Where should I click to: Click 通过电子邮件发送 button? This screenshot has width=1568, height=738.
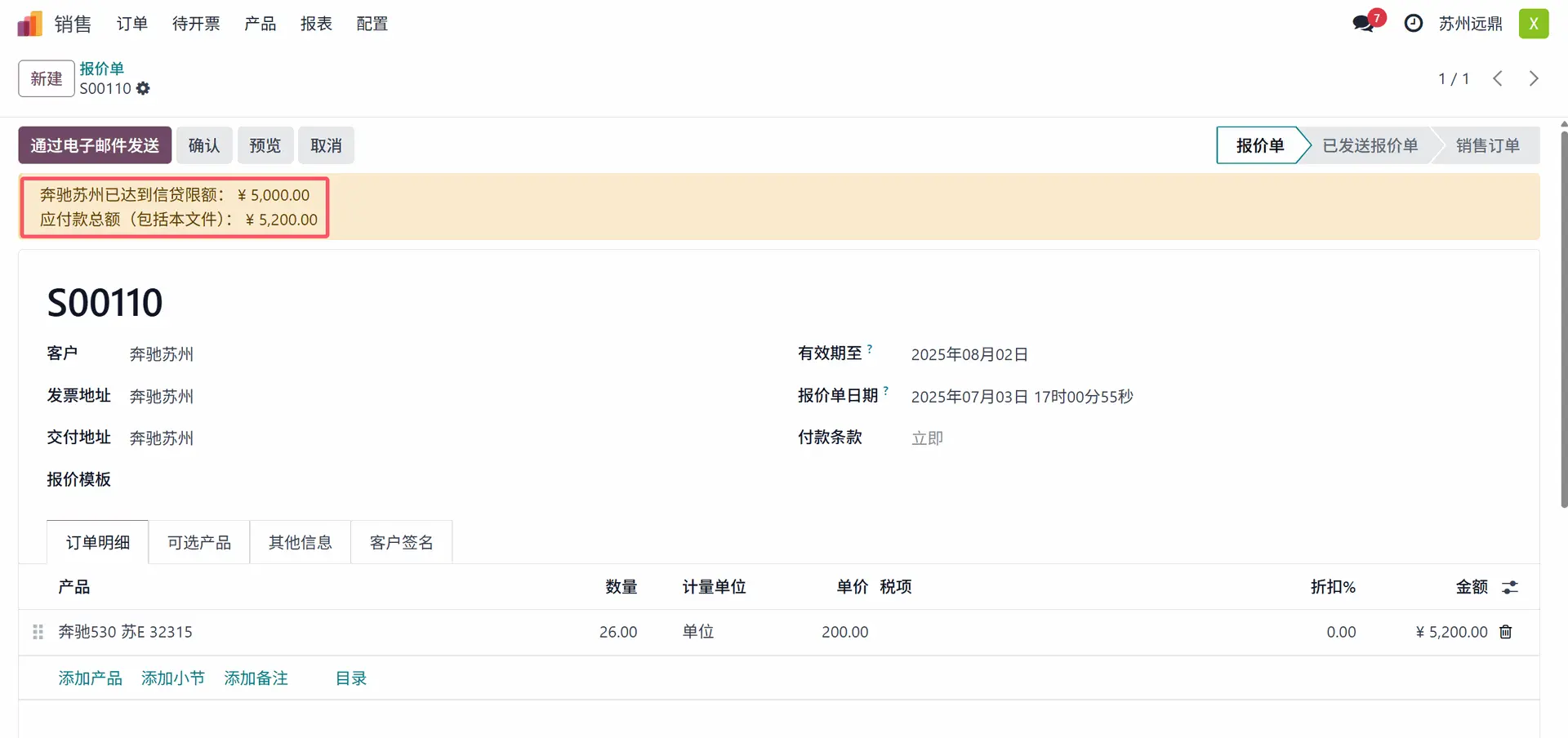pos(95,145)
